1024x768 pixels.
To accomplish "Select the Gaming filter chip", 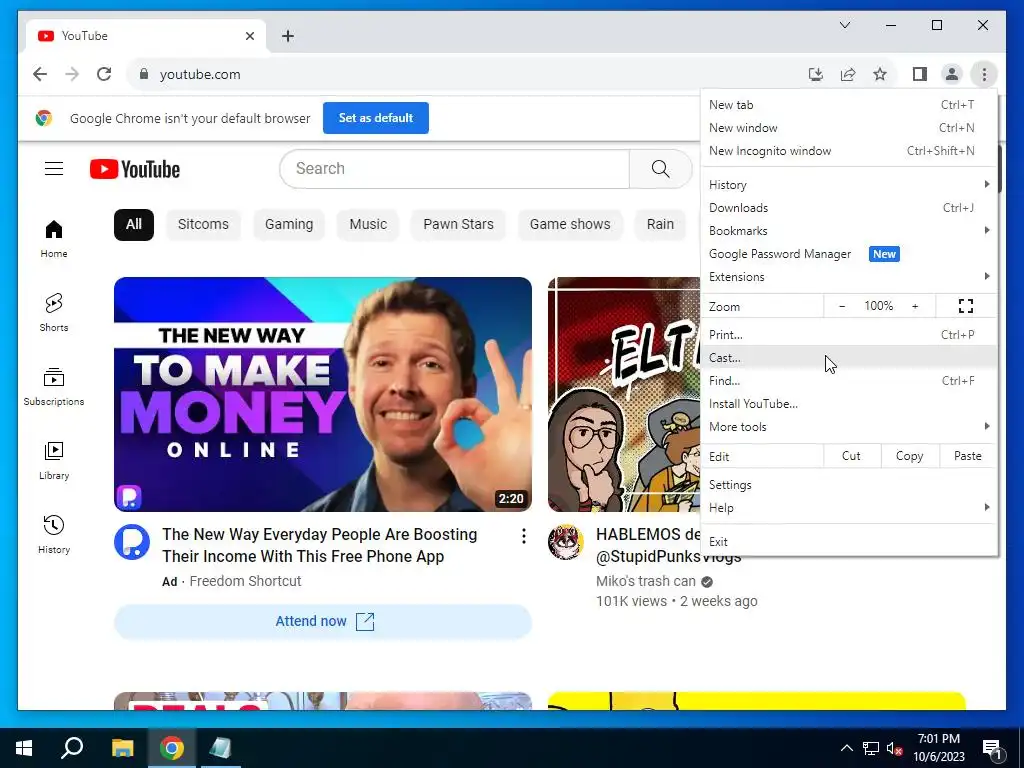I will 289,225.
